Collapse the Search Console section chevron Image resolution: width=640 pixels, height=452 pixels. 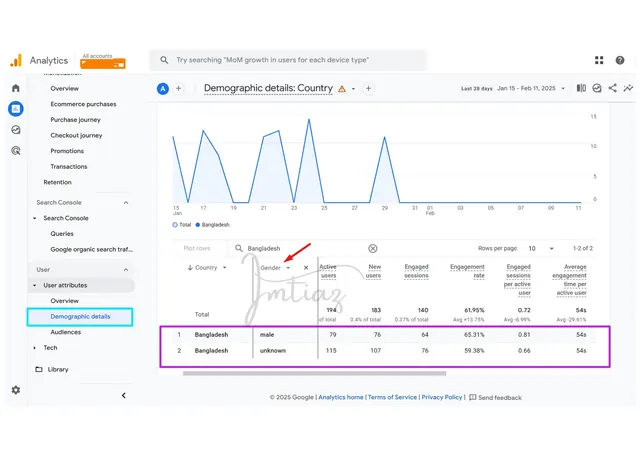[126, 203]
